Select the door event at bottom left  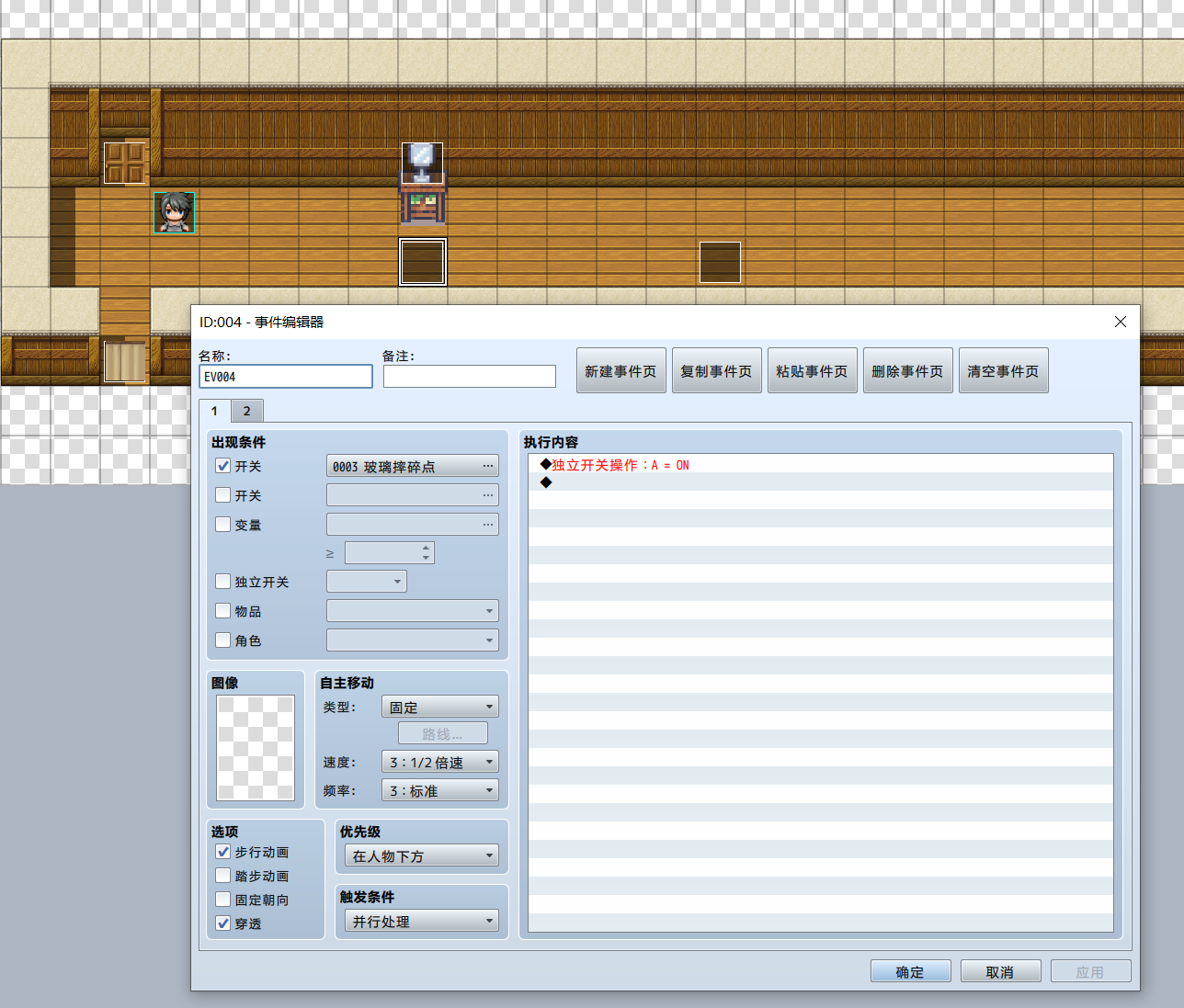pos(125,361)
